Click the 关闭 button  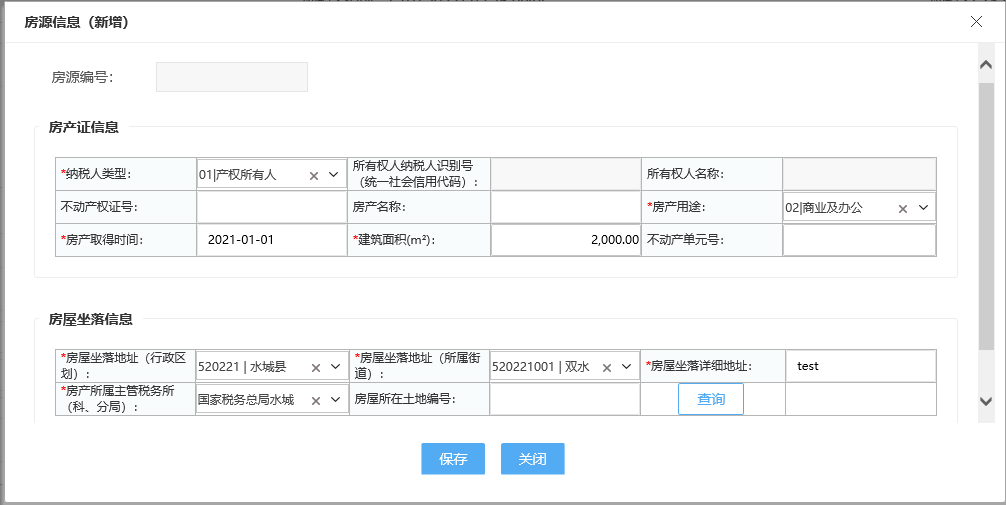[x=533, y=459]
